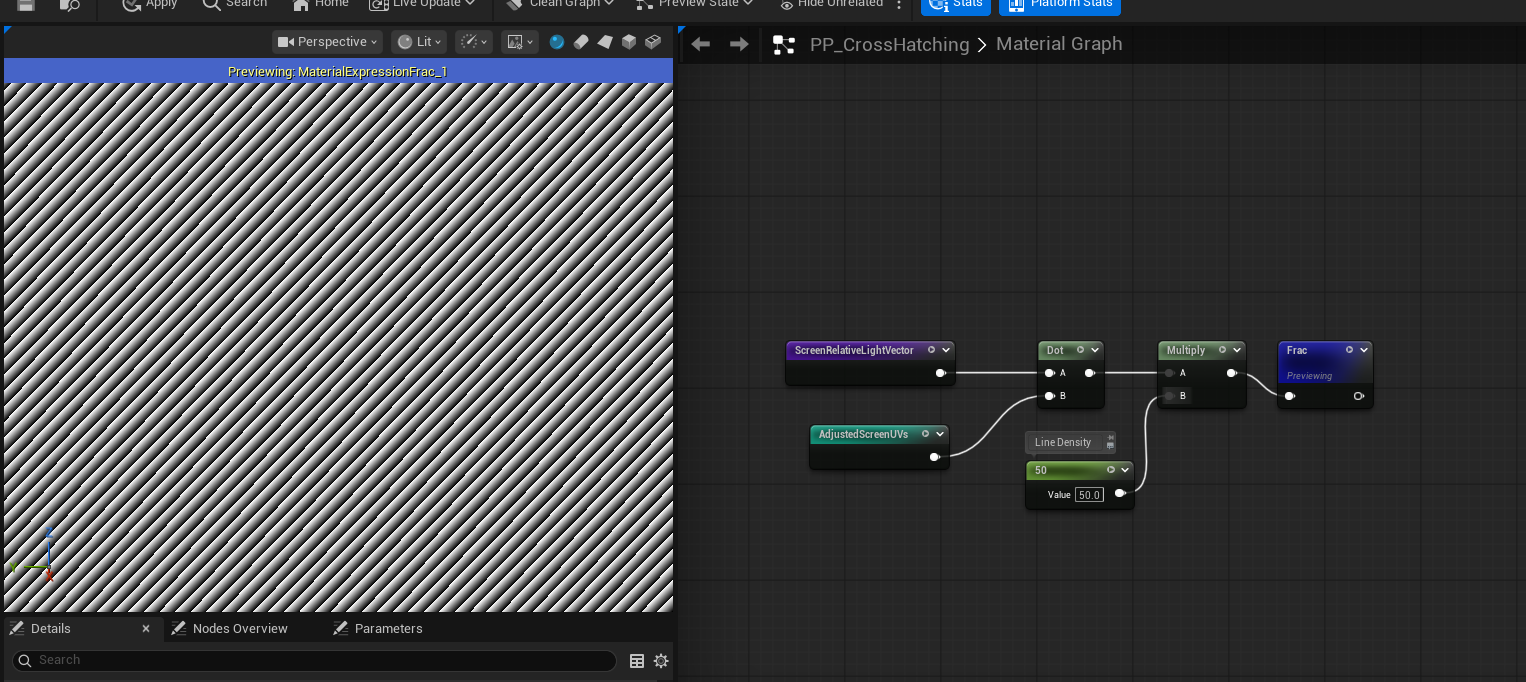Use a custom preview mesh
This screenshot has width=1526, height=682.
(653, 42)
